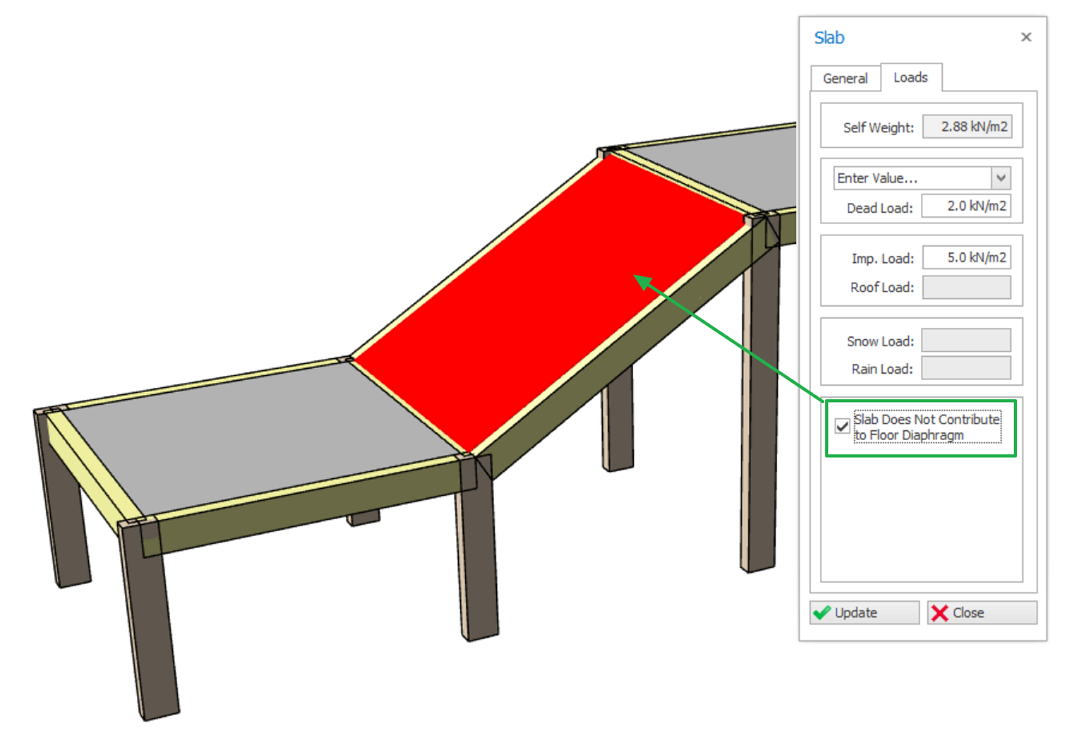Focus the Dead Load input field
Viewport: 1085px width, 748px height.
click(965, 206)
